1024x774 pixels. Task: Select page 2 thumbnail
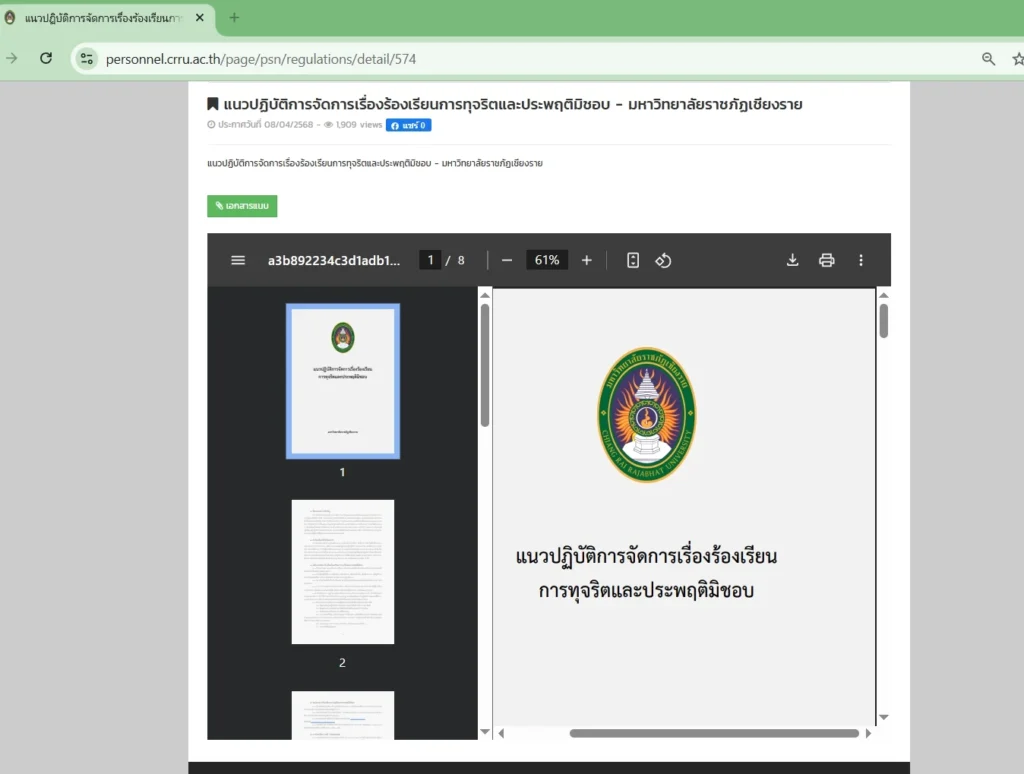coord(343,572)
